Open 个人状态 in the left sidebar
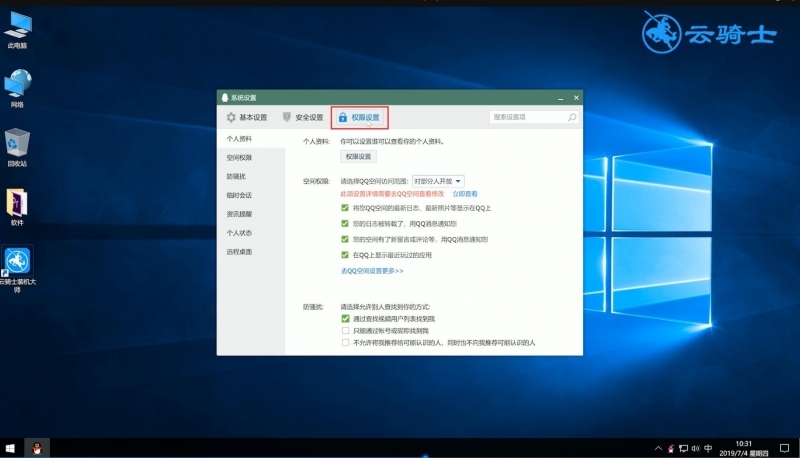The width and height of the screenshot is (800, 458). [251, 233]
